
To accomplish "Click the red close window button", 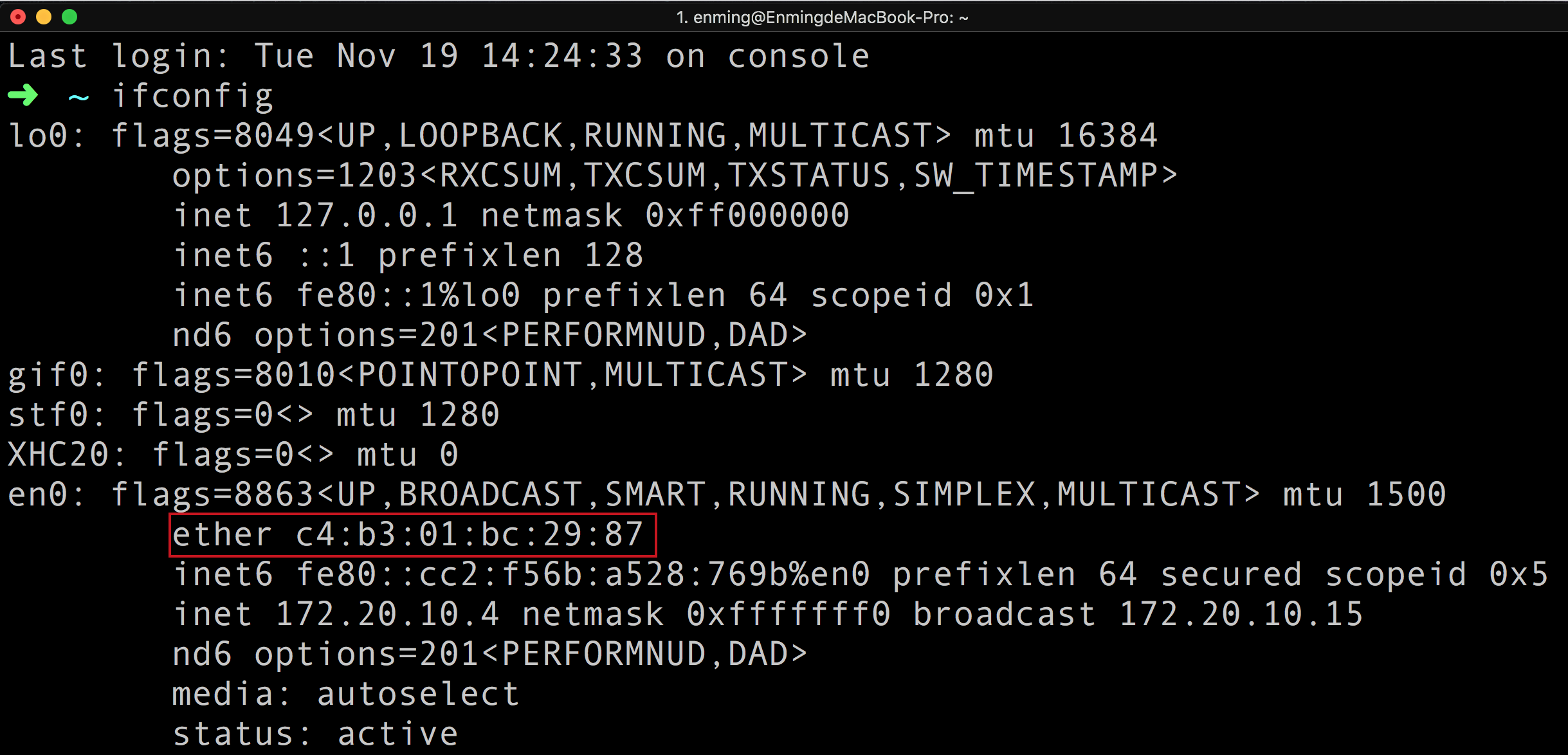I will click(18, 17).
